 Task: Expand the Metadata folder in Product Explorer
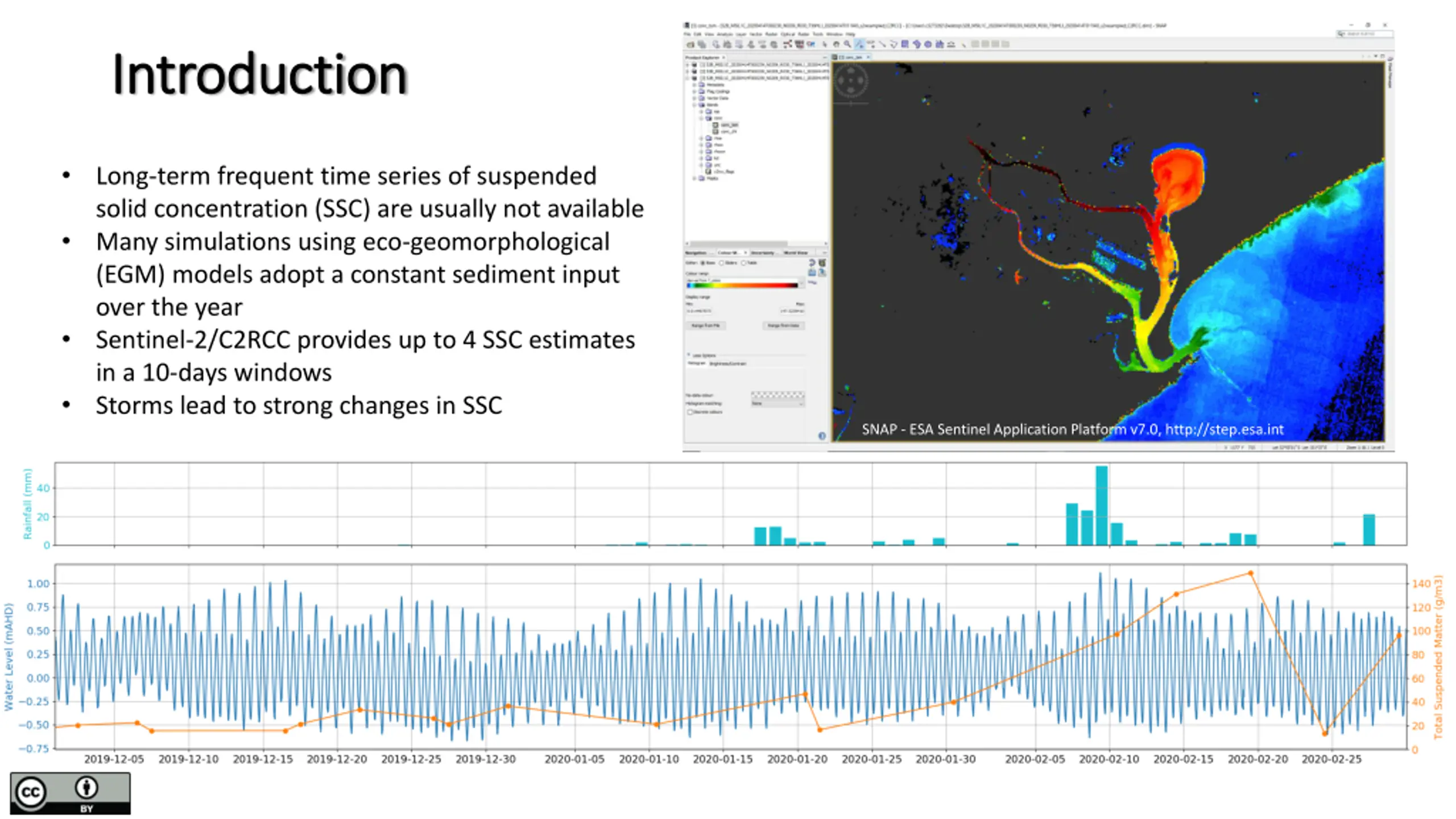[694, 84]
